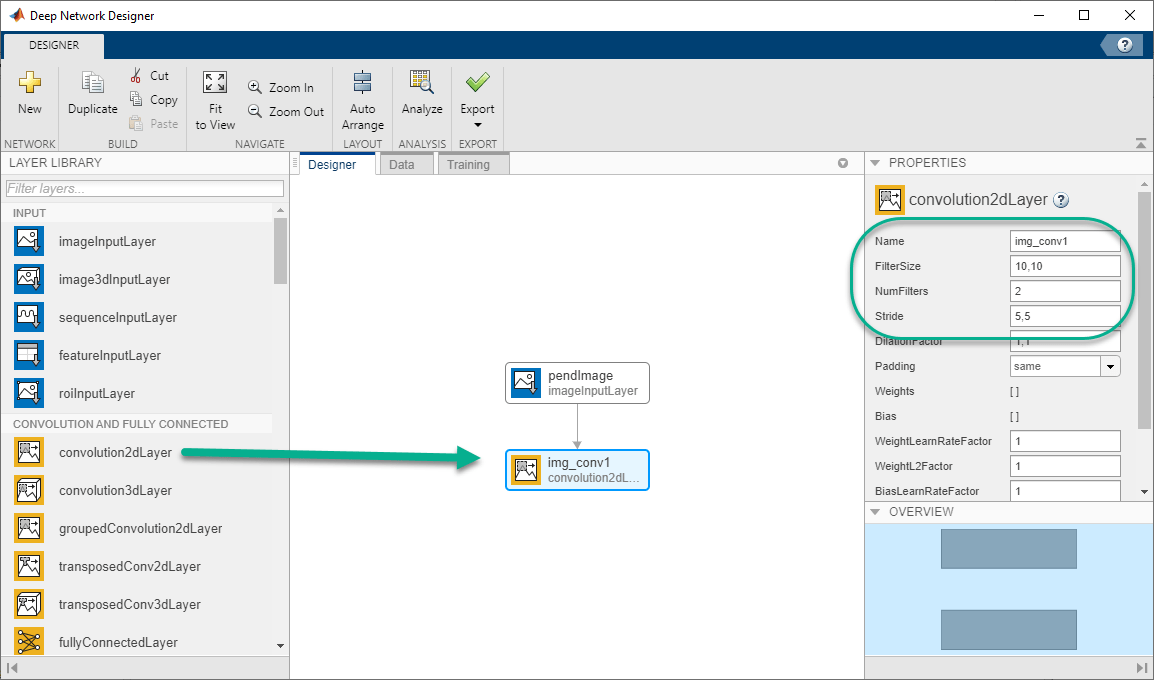1154x680 pixels.
Task: Open the DESIGNER ribbon tab
Action: (x=54, y=45)
